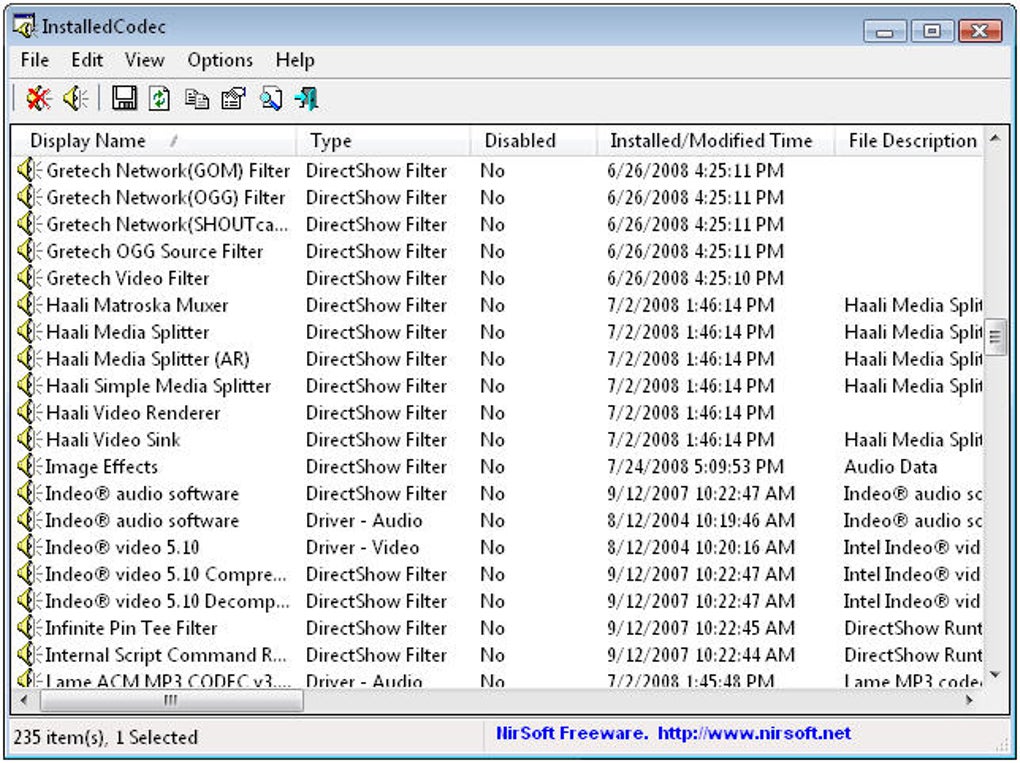Click the speaker icon beside Indeo® video 5.10

29,547
